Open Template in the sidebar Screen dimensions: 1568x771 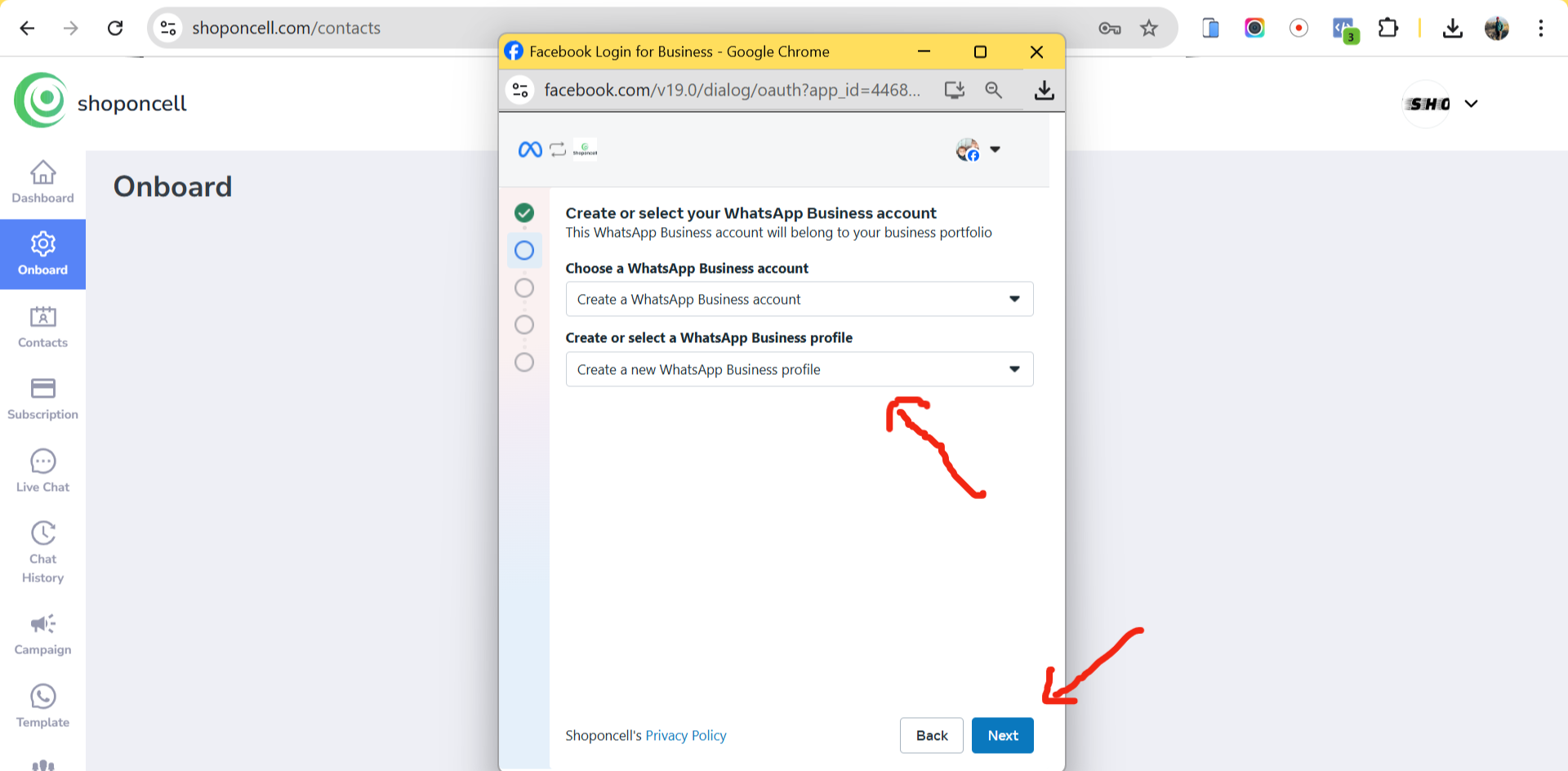42,706
